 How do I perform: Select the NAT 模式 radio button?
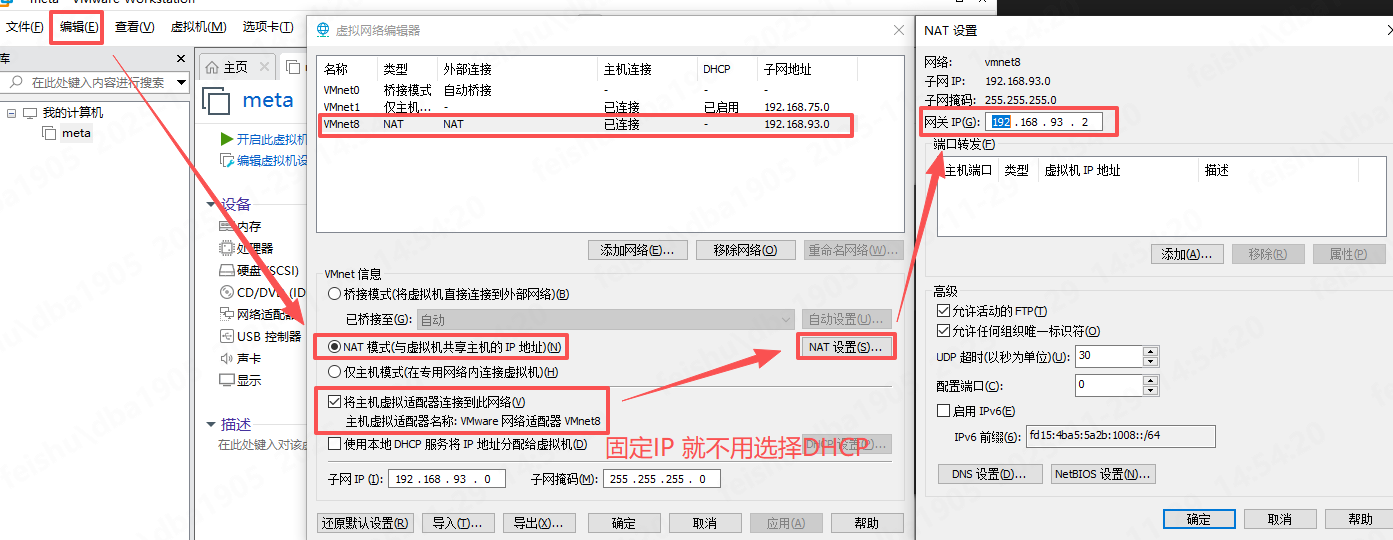tap(334, 347)
